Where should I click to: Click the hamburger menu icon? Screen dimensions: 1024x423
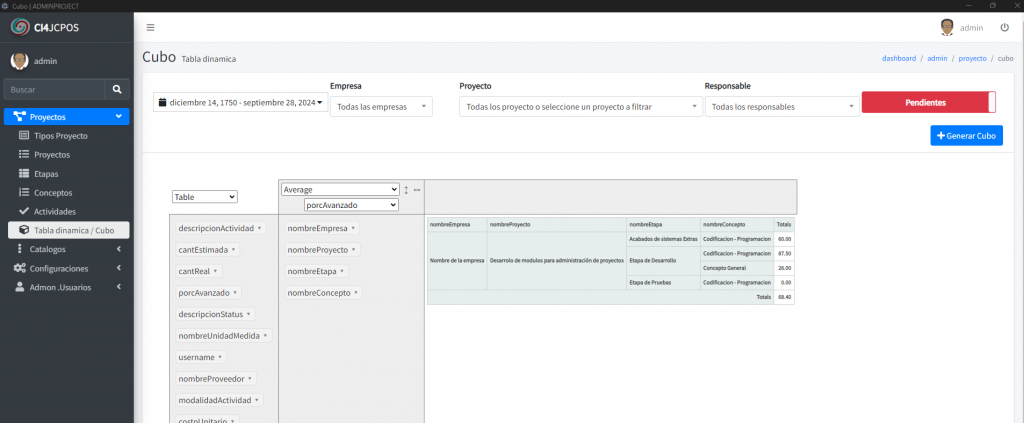[x=150, y=27]
